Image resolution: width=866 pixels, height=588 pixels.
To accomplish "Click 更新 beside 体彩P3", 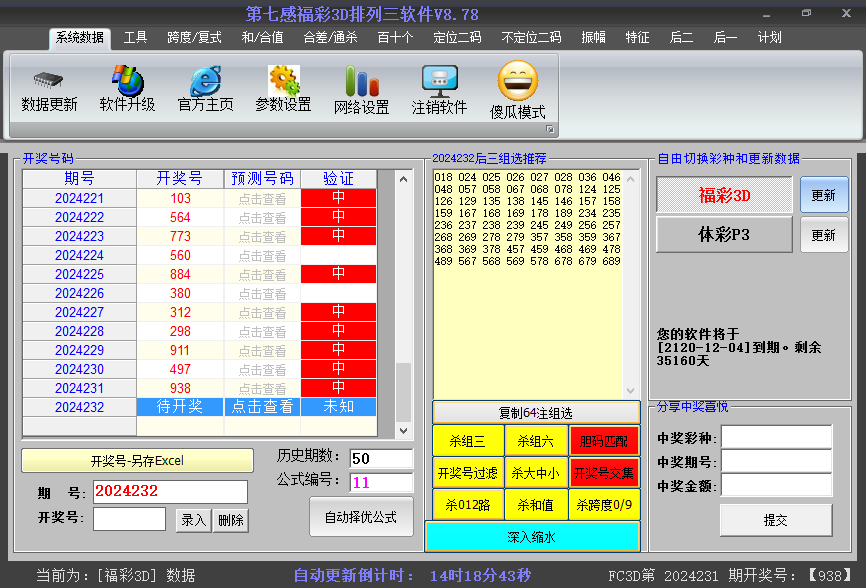I will (824, 235).
